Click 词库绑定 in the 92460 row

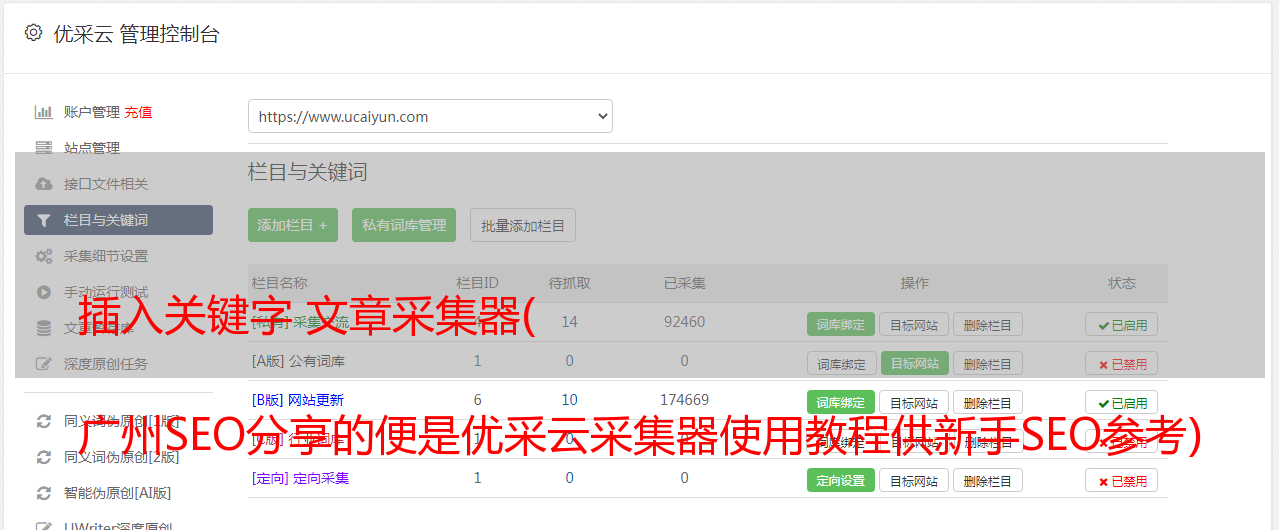click(x=841, y=324)
